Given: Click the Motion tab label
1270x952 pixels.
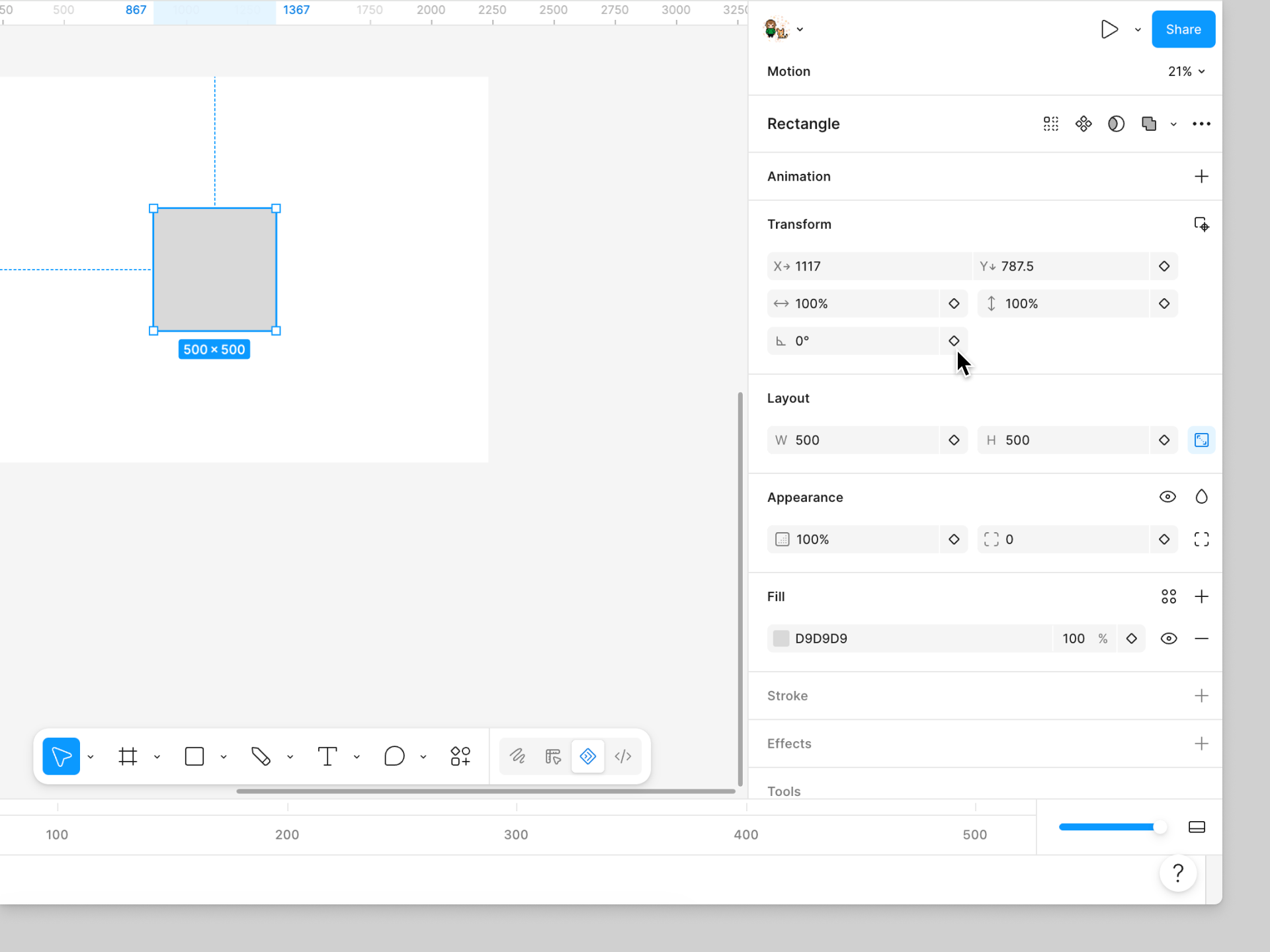Looking at the screenshot, I should (x=788, y=71).
